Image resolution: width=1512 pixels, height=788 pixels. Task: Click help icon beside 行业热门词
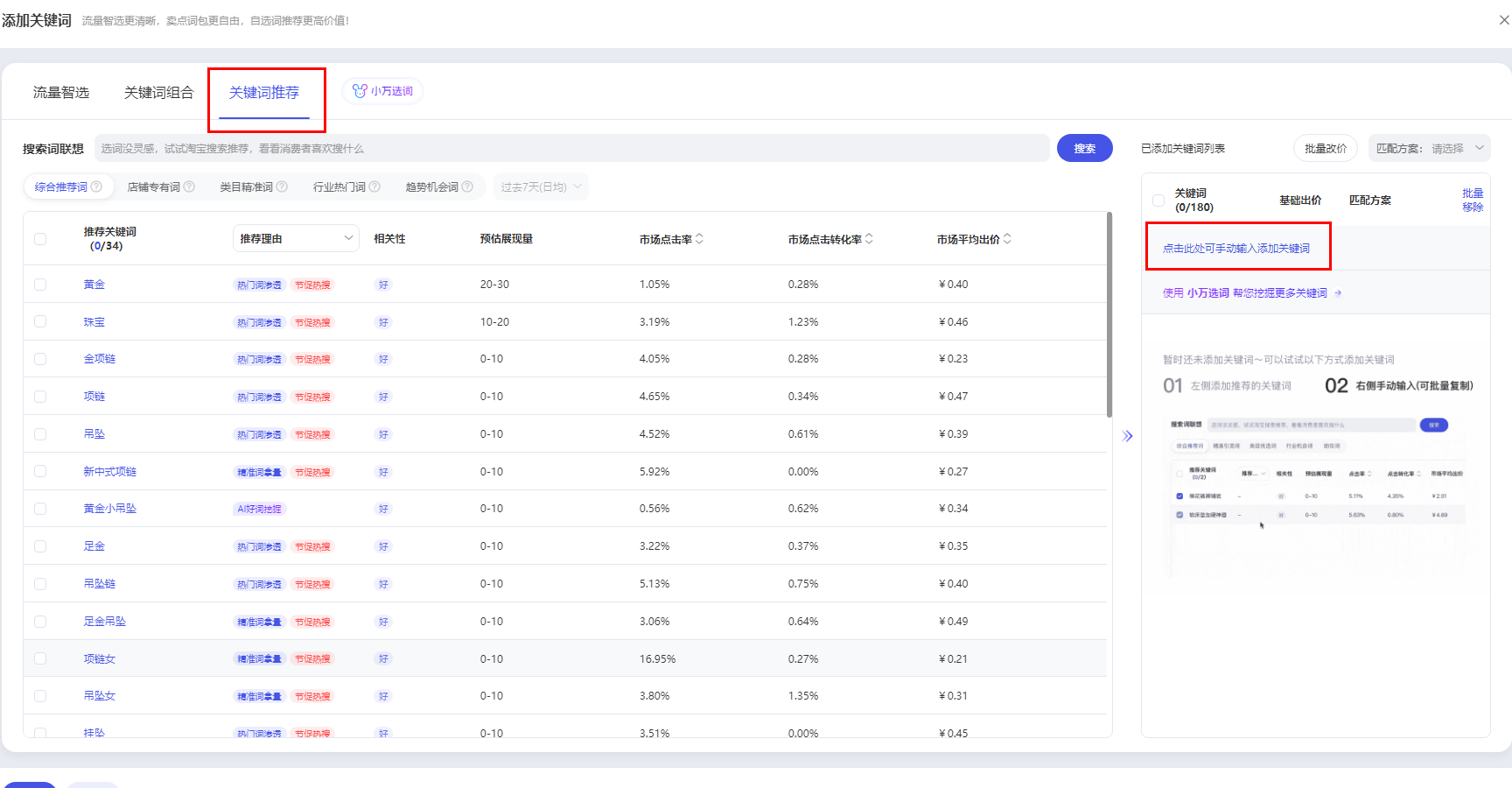click(x=374, y=186)
